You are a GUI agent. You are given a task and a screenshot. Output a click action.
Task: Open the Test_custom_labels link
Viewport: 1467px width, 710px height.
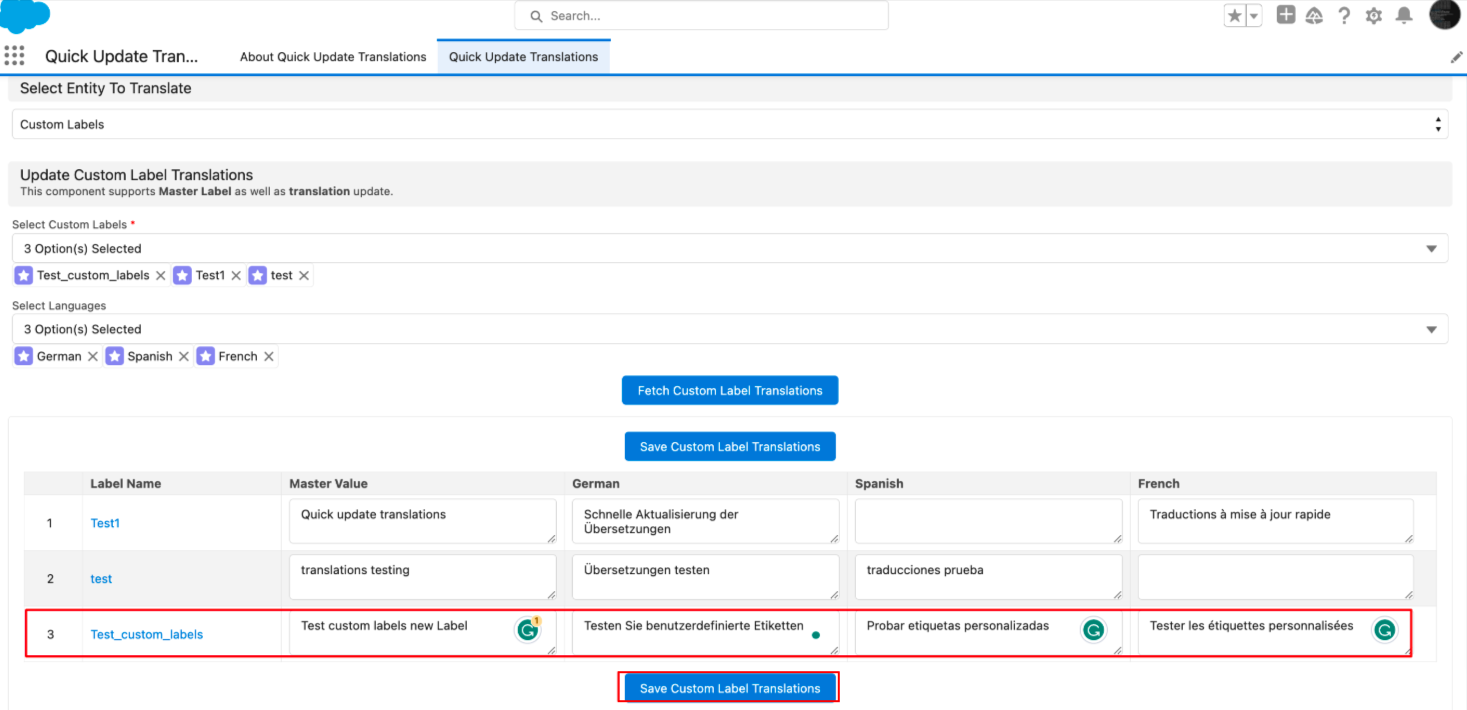(147, 635)
